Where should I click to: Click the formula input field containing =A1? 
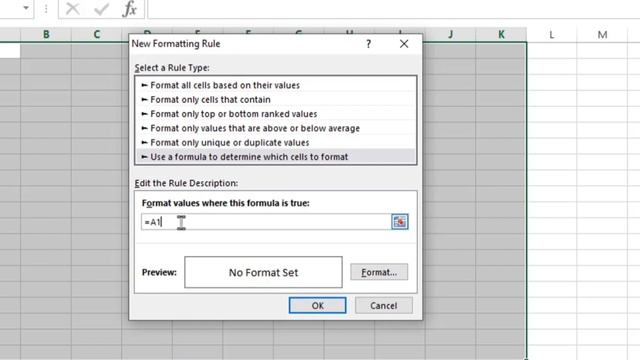pos(266,222)
